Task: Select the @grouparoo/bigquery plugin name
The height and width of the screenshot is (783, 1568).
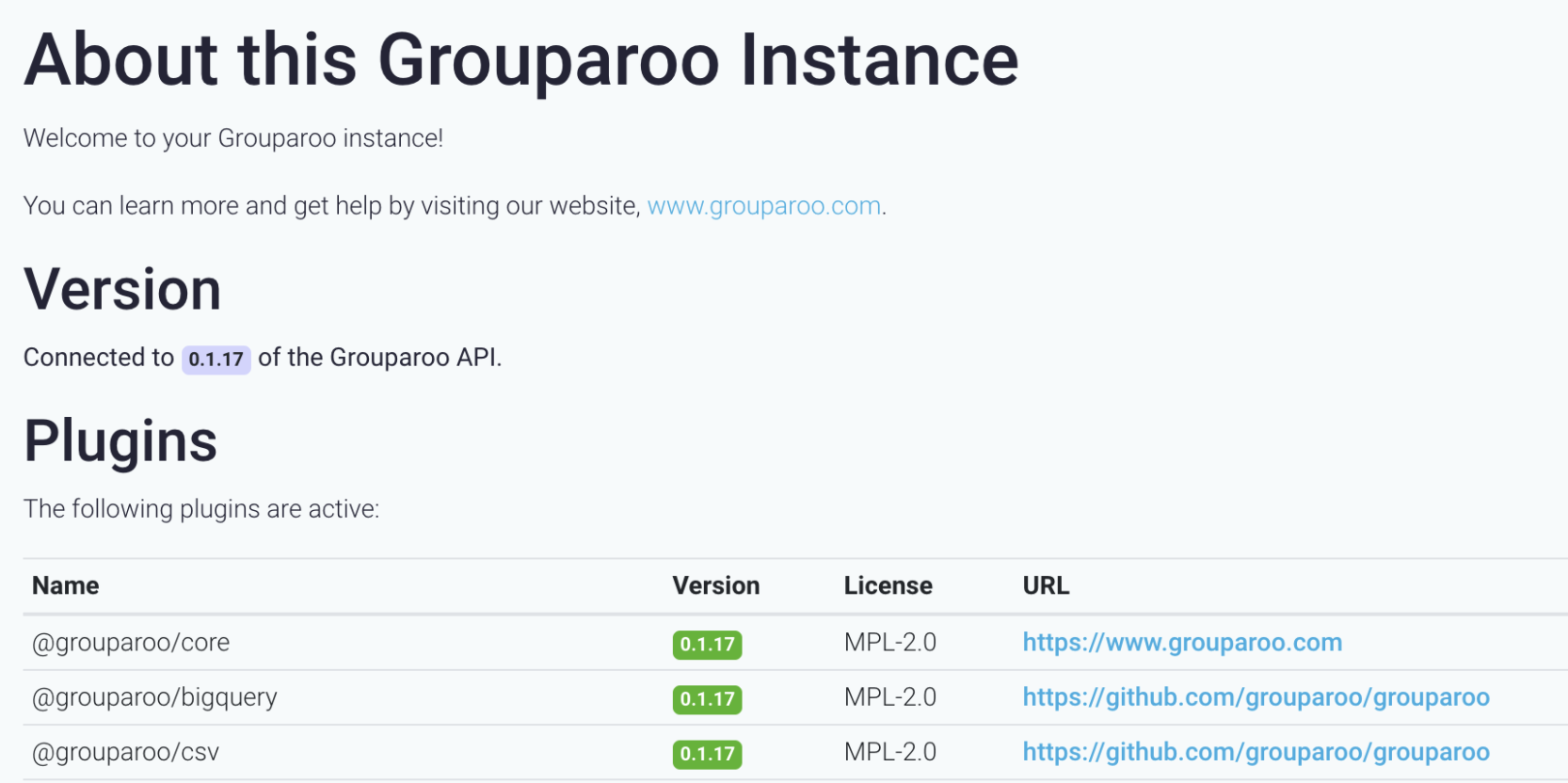Action: 154,697
